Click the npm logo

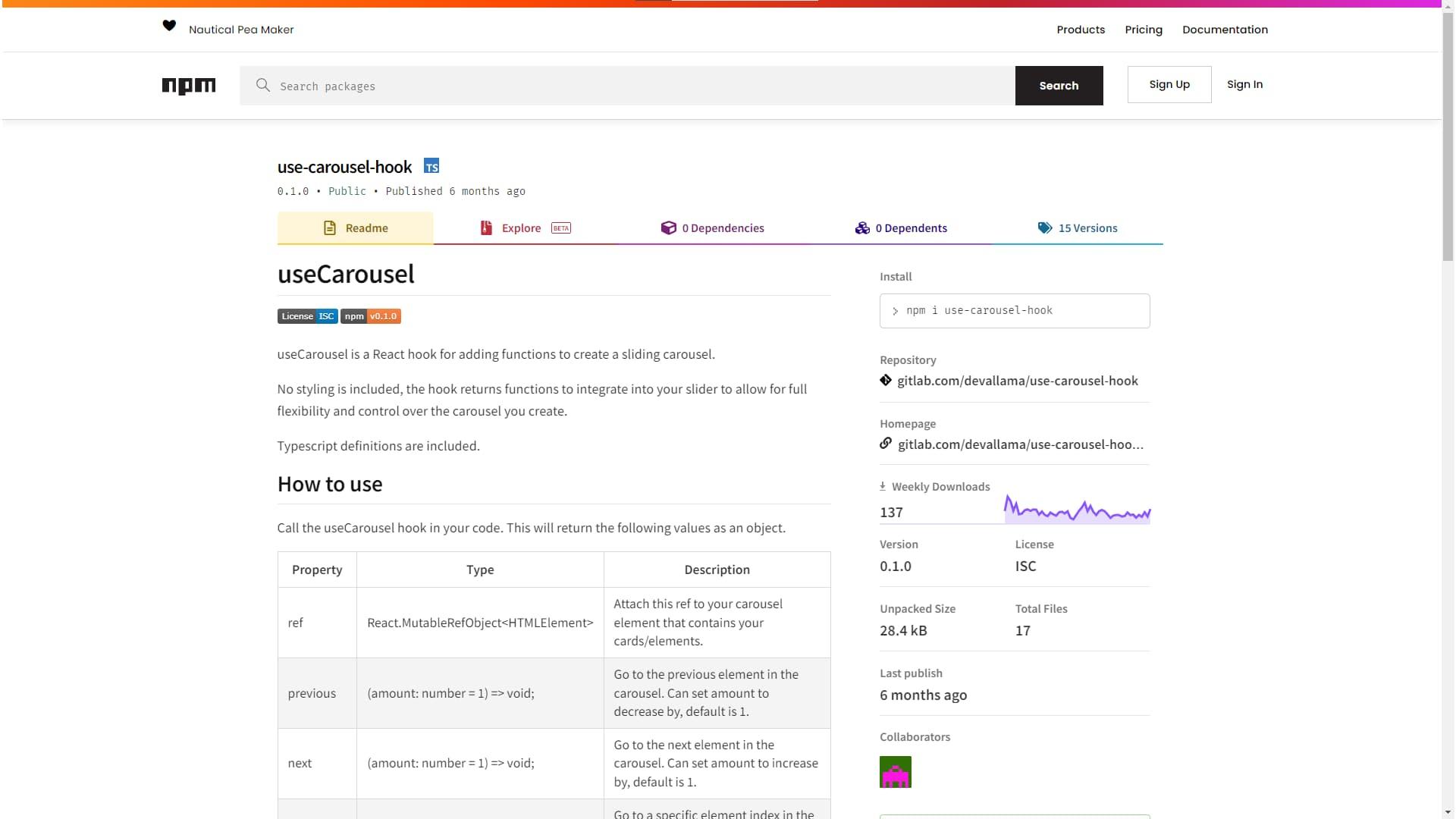point(188,86)
